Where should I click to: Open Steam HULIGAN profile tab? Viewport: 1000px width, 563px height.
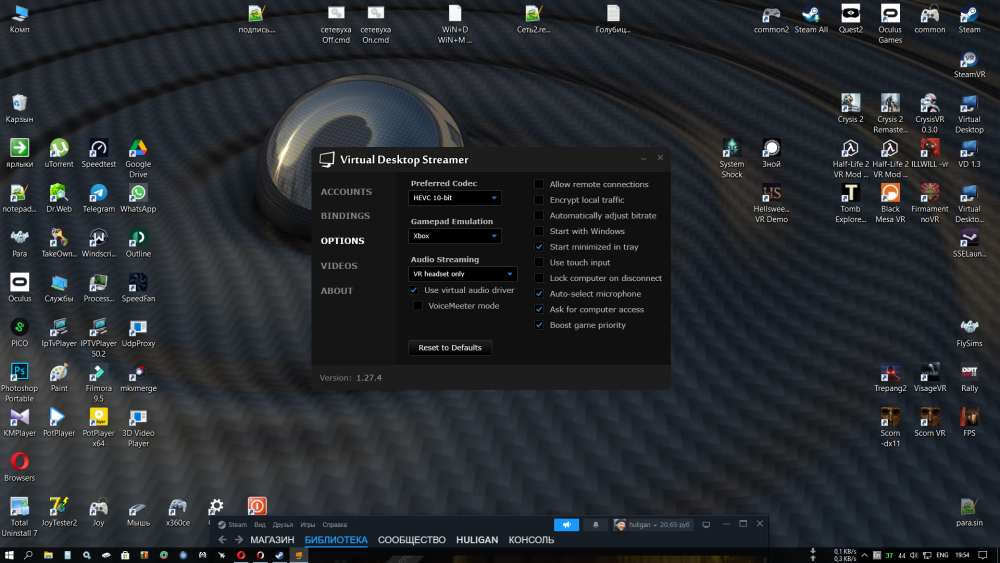coord(477,540)
